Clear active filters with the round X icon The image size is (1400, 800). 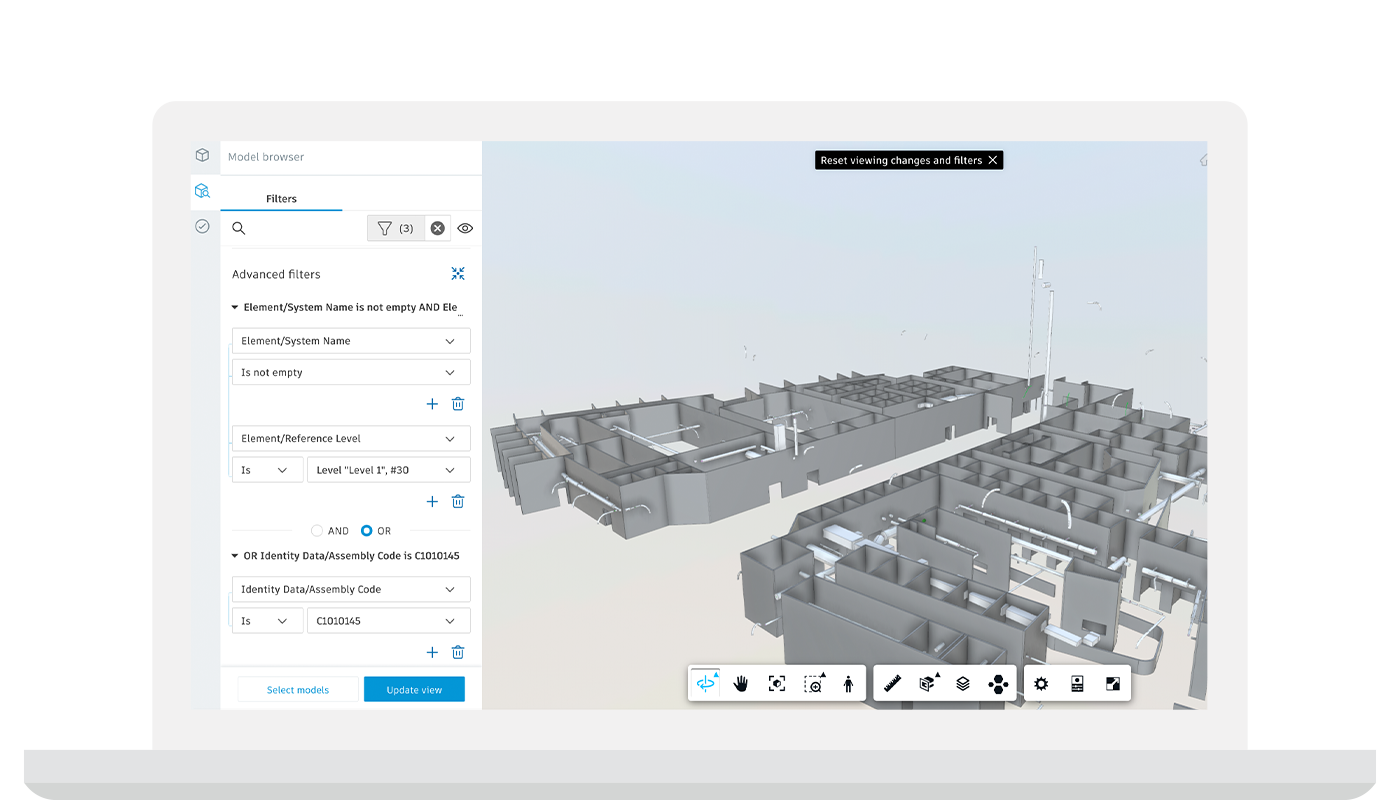pyautogui.click(x=438, y=228)
